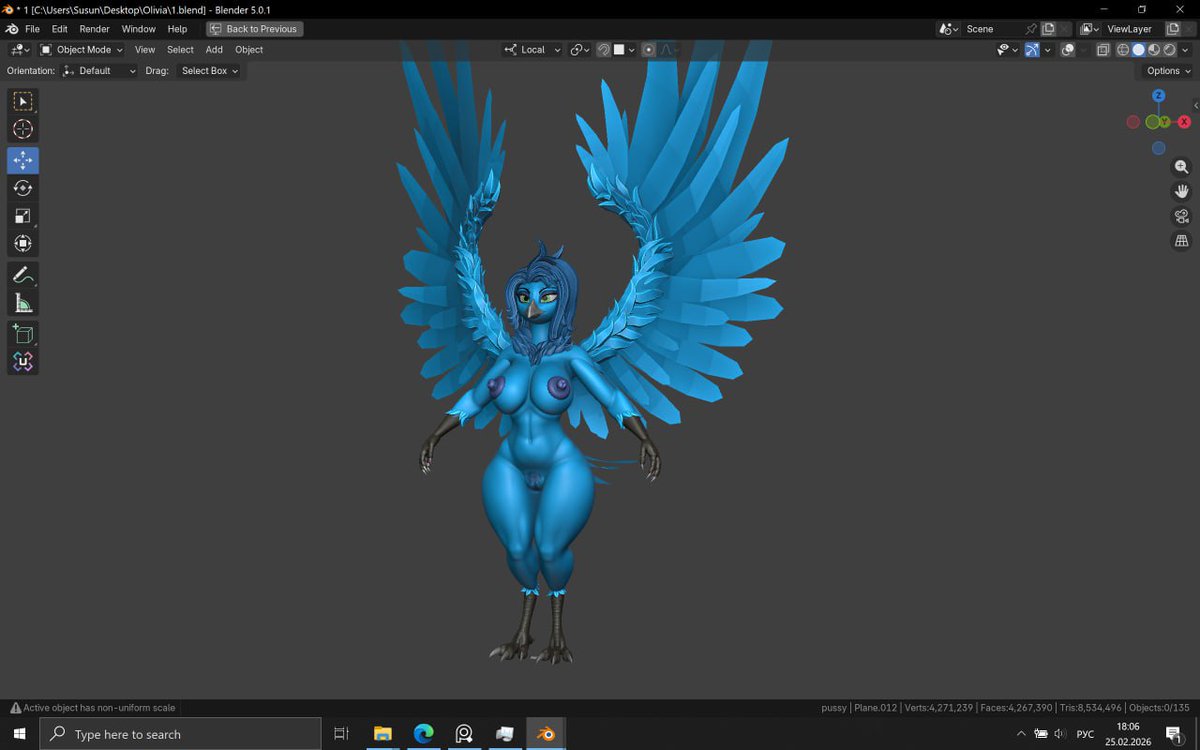This screenshot has width=1200, height=750.
Task: Open the object visibility selectability dropdown
Action: click(1008, 49)
